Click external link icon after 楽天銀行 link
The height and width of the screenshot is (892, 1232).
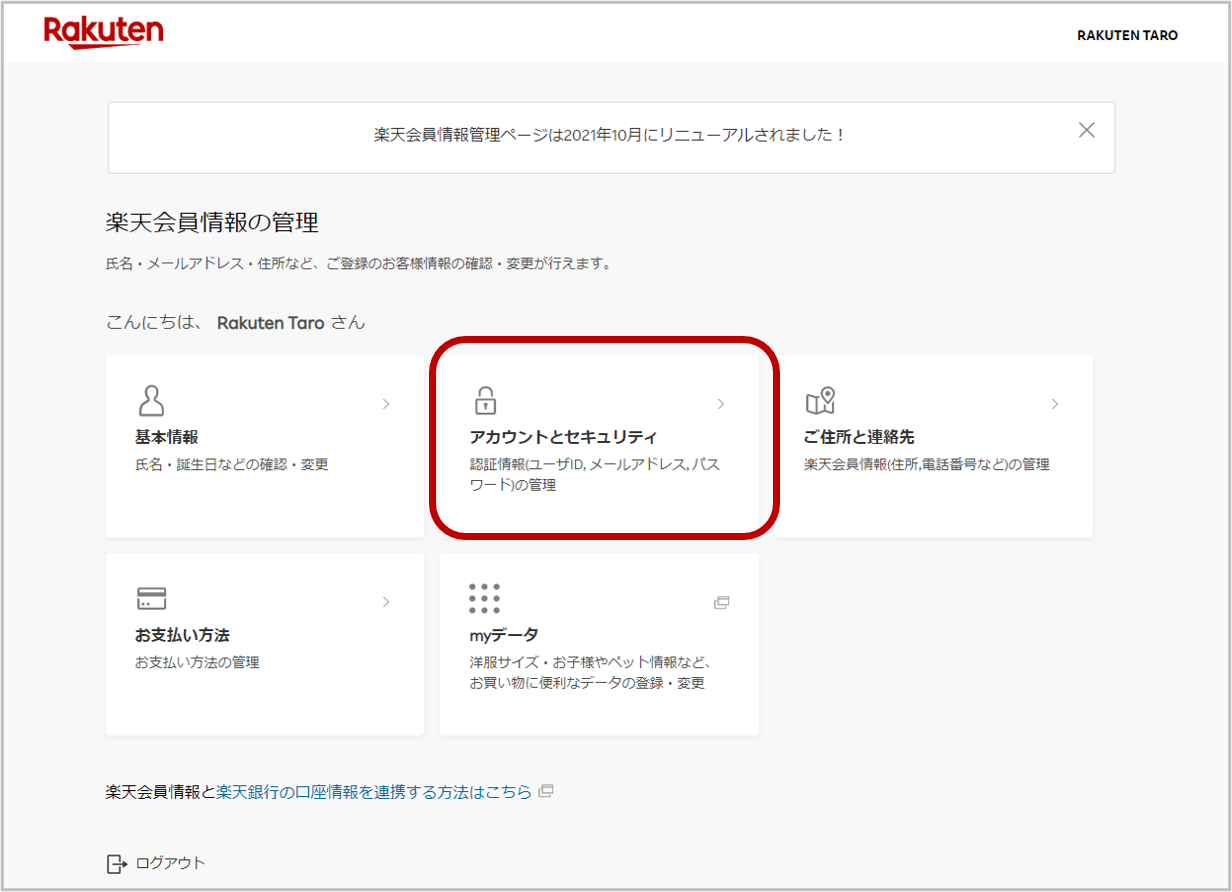tap(546, 791)
